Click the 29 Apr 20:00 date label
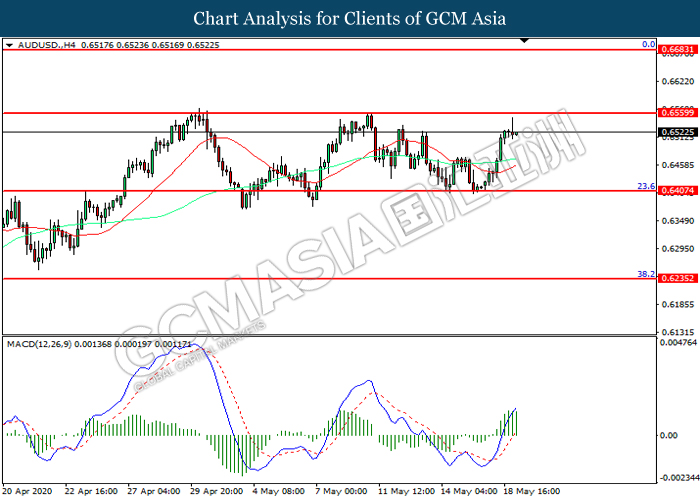 click(214, 492)
